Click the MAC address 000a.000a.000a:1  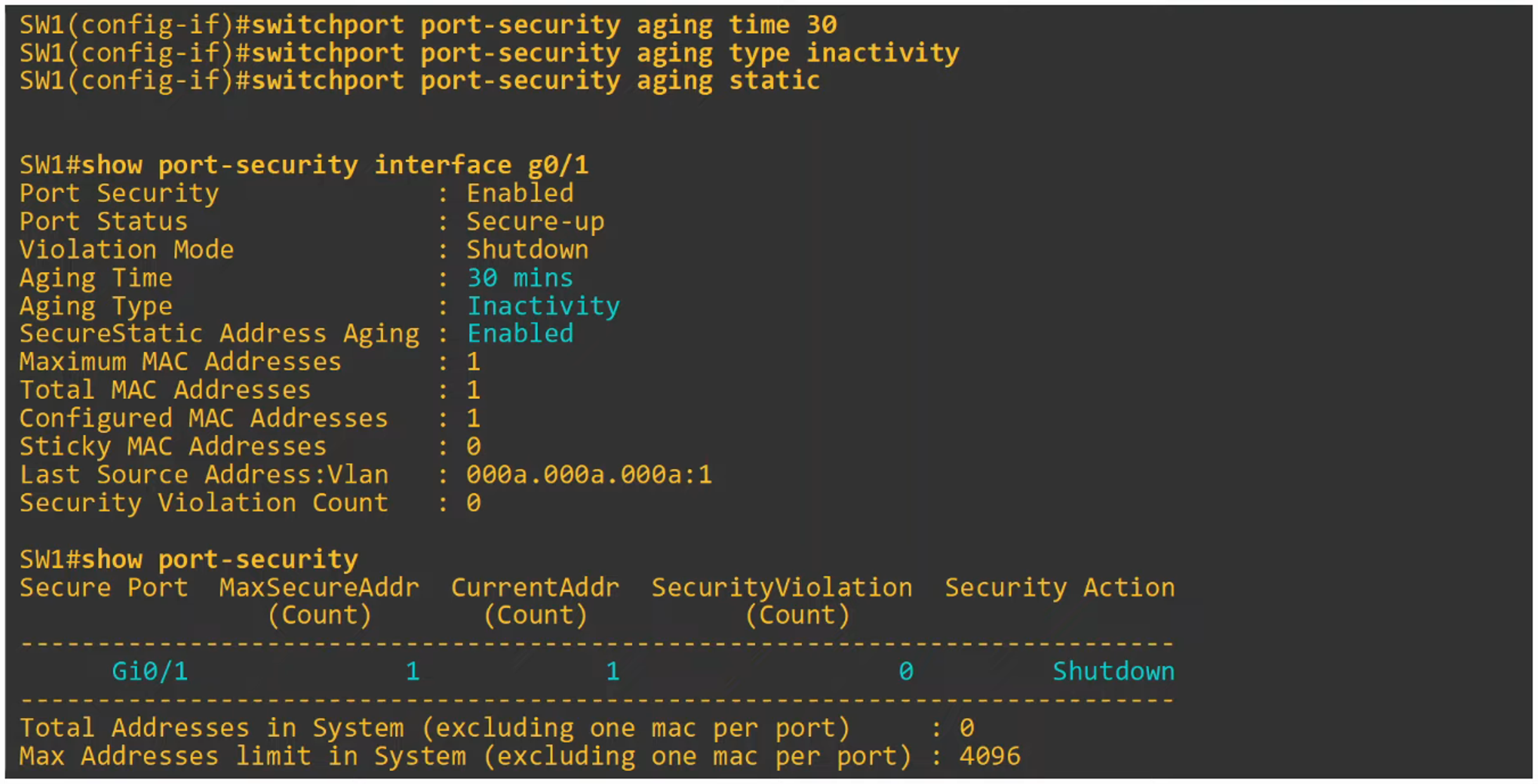tap(589, 475)
